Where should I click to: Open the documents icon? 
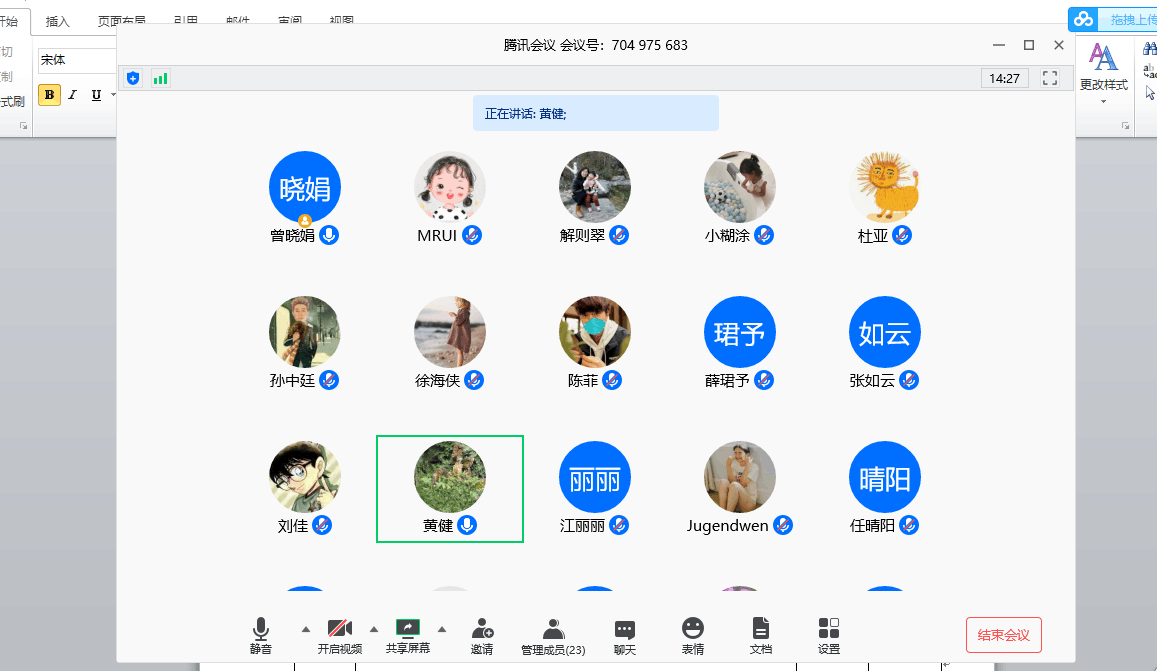click(761, 635)
